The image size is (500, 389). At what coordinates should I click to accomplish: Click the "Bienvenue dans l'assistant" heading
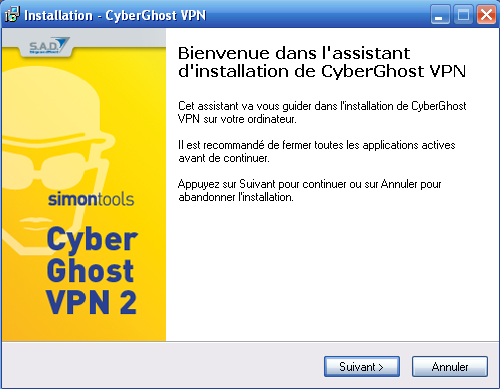(294, 53)
